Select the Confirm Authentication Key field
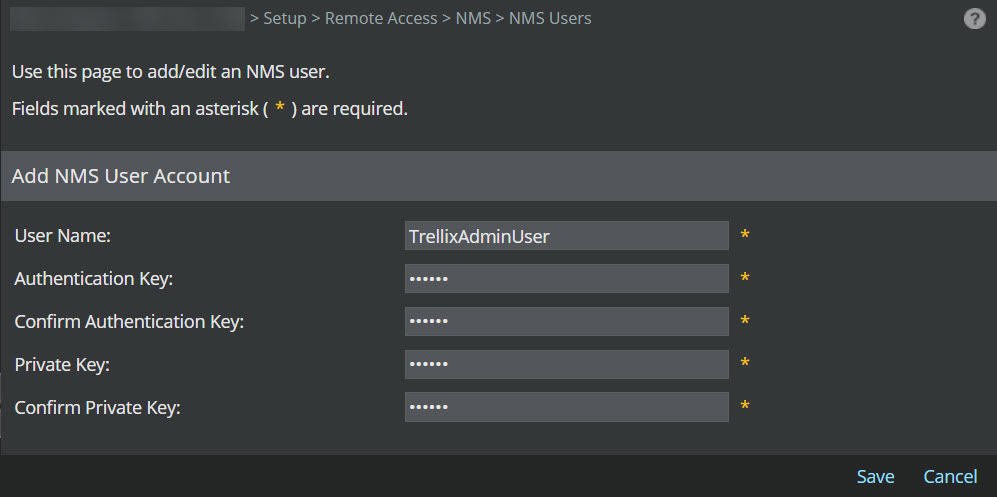Screen dimensions: 997x497 pos(567,321)
